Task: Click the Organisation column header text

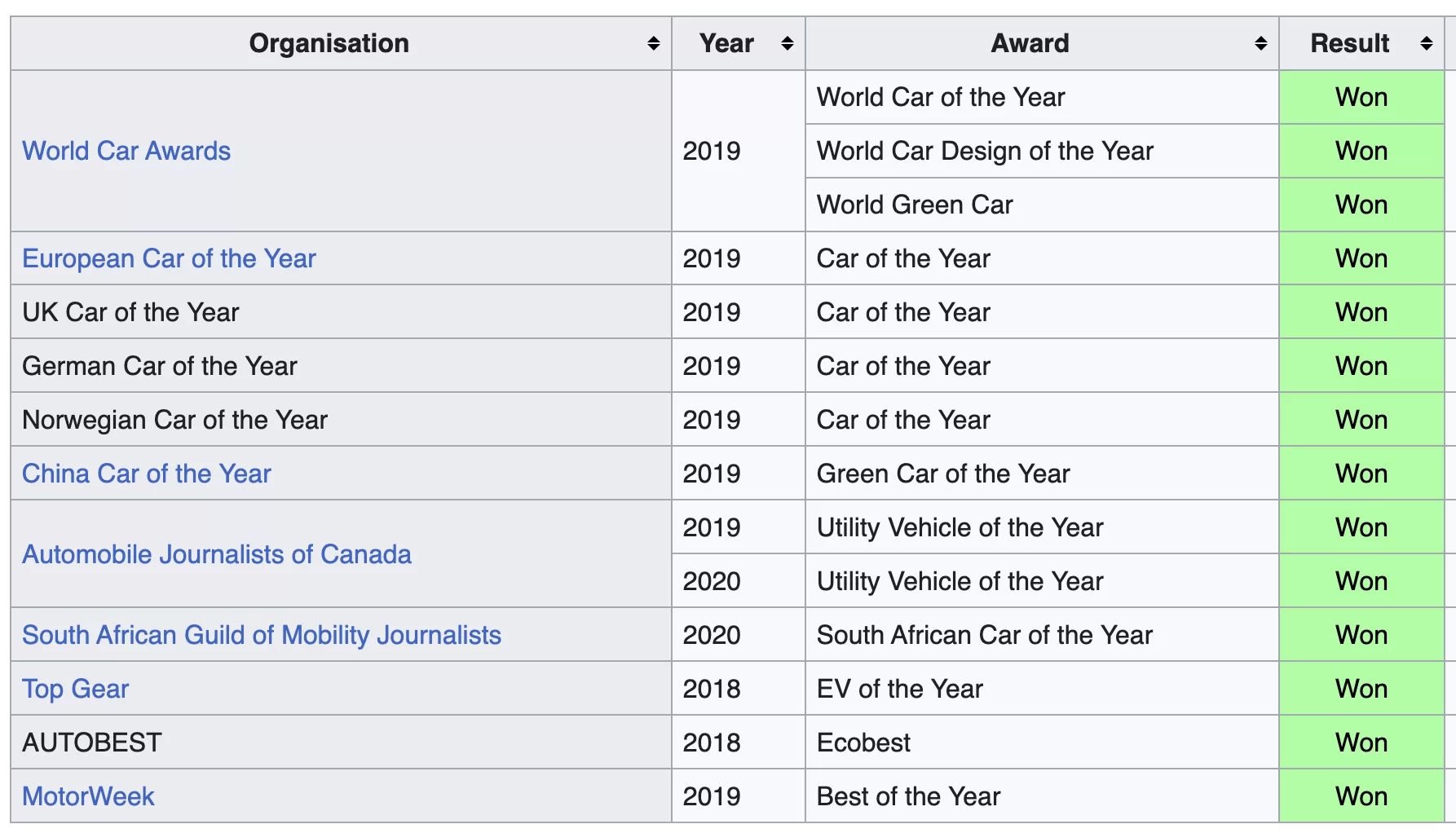Action: [329, 43]
